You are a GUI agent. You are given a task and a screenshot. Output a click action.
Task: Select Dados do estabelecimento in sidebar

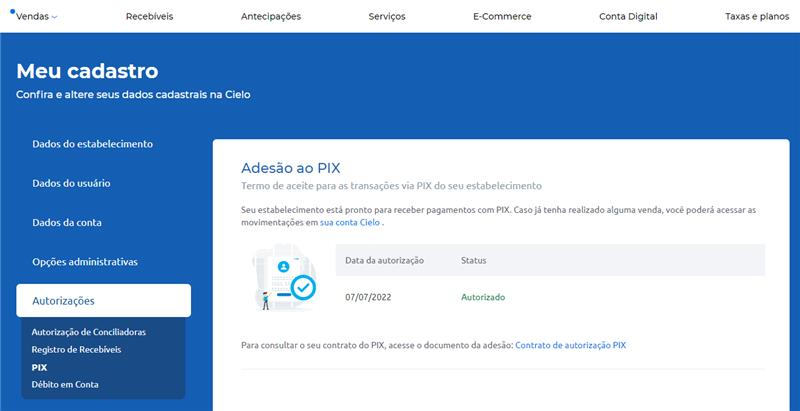(92, 144)
